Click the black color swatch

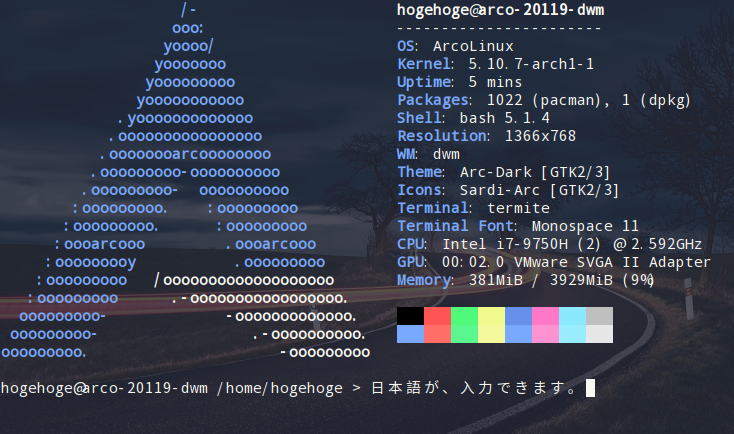pos(410,316)
